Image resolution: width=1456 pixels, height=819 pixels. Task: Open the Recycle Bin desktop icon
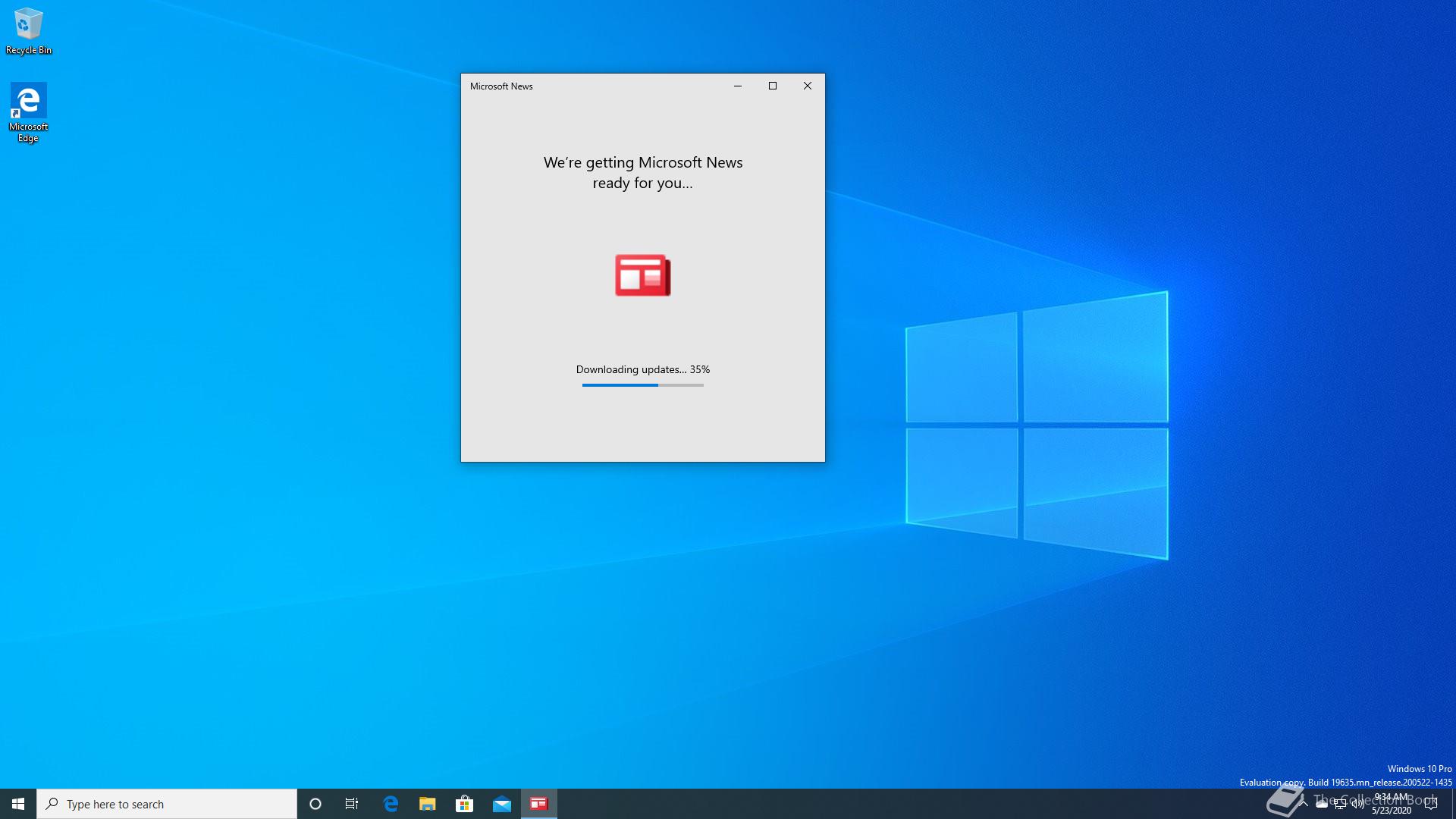click(29, 31)
